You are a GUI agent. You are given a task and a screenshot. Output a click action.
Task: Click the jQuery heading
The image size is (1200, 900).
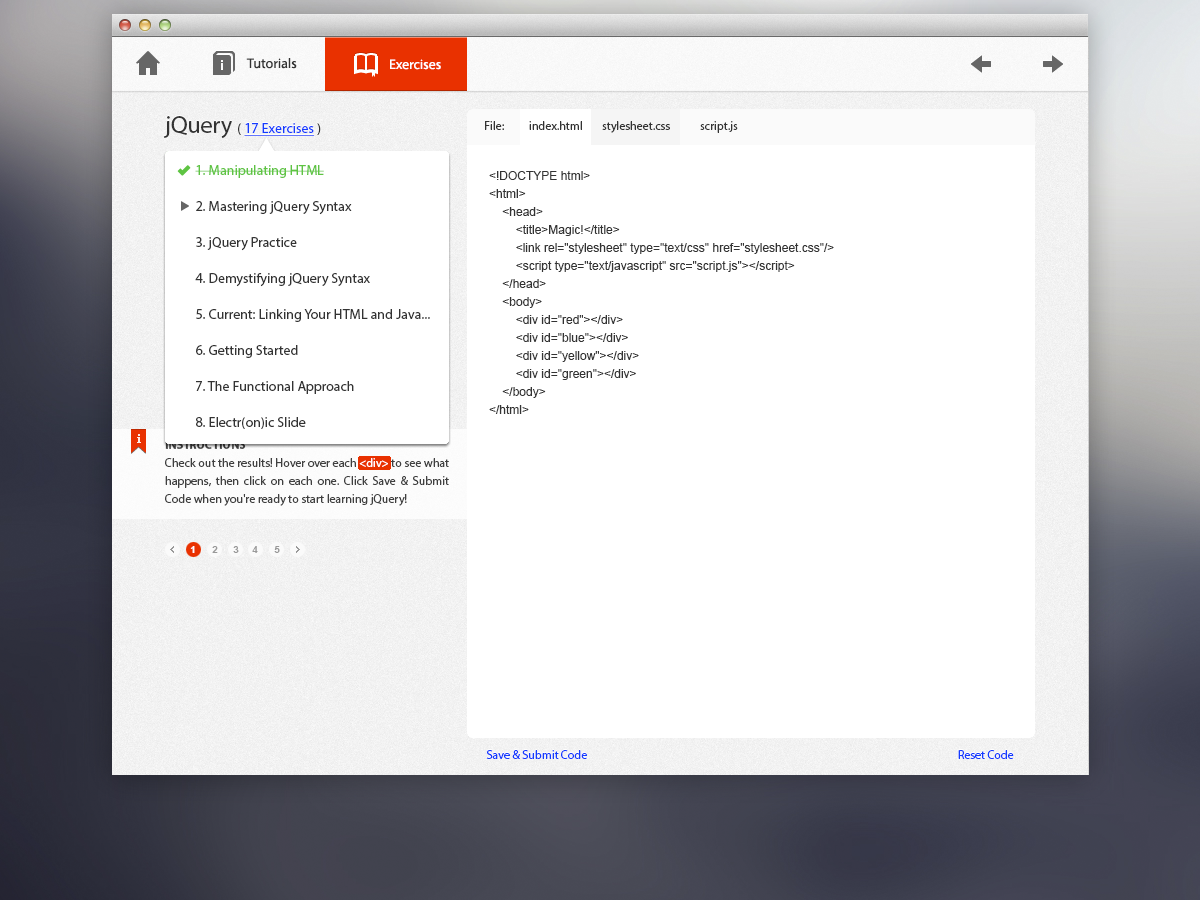pos(199,126)
